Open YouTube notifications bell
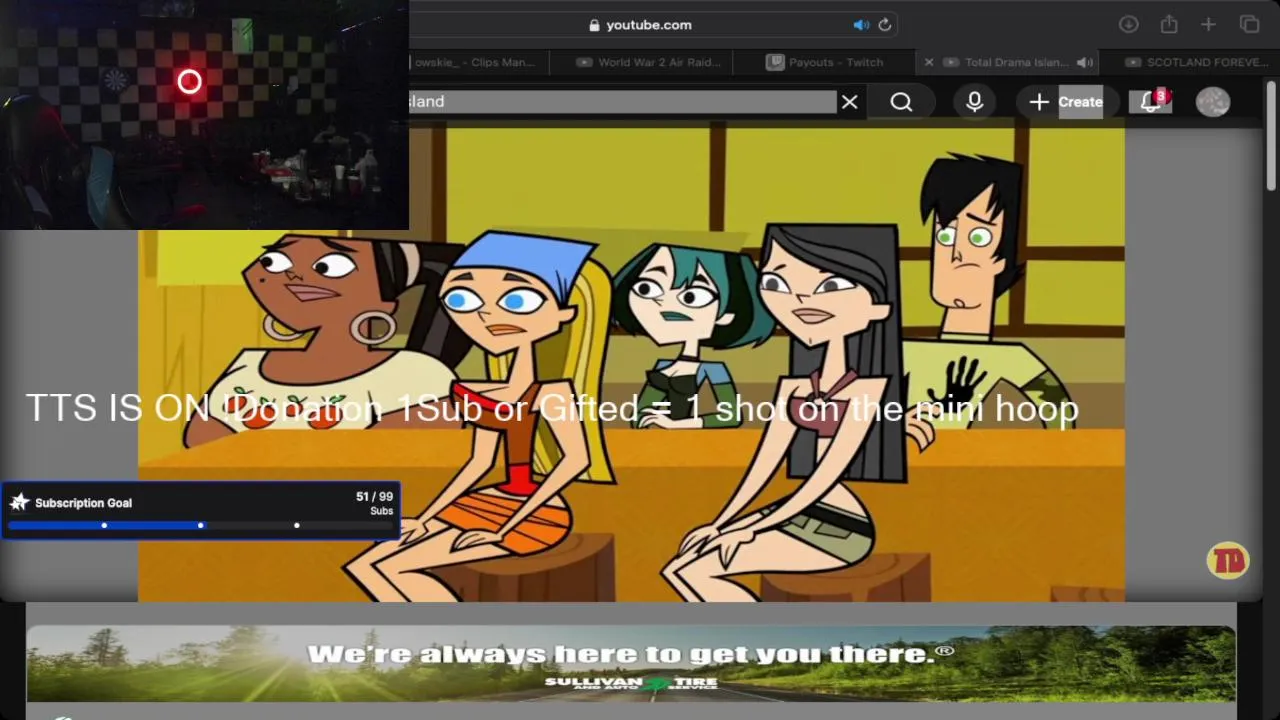 point(1150,102)
